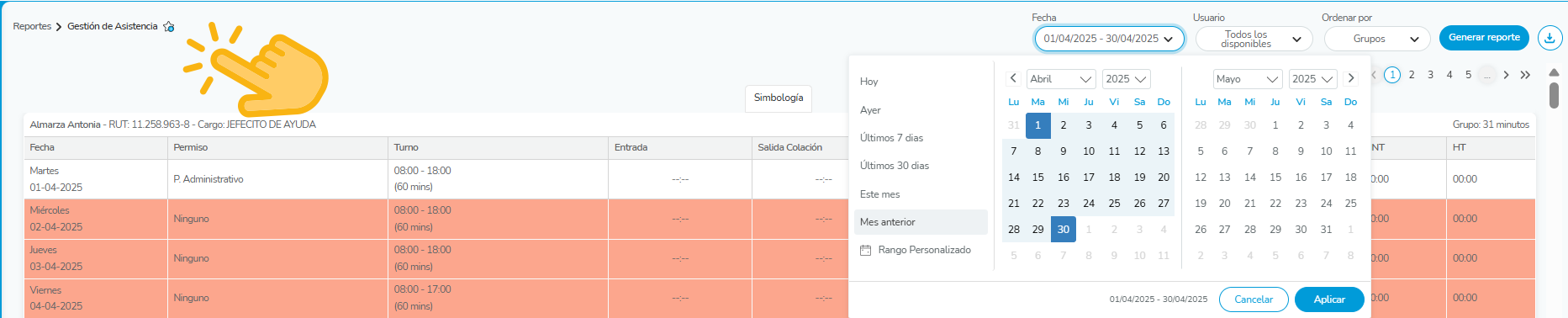
Task: Open the Simbología tab
Action: (x=779, y=98)
